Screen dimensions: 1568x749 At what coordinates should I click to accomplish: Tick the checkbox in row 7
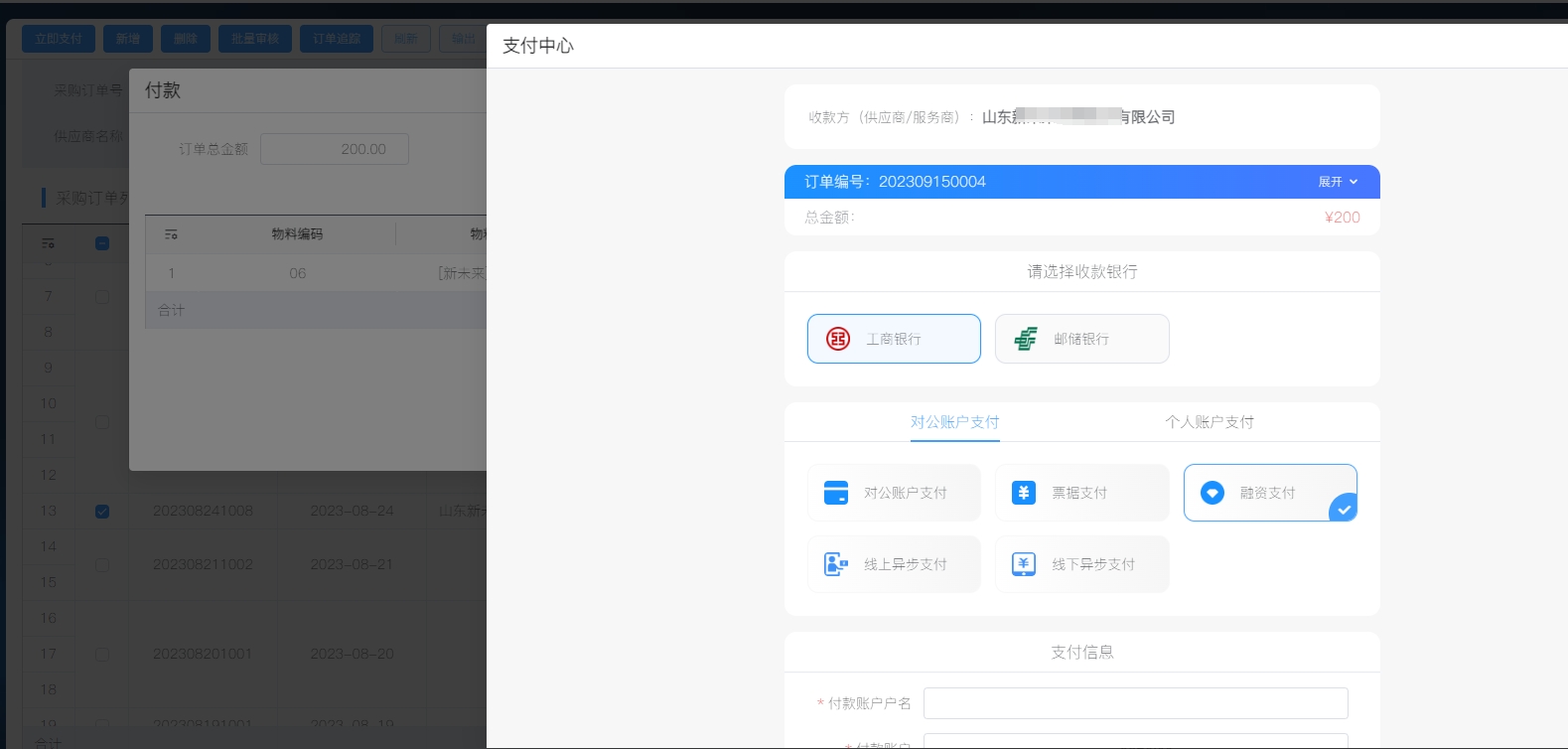102,297
